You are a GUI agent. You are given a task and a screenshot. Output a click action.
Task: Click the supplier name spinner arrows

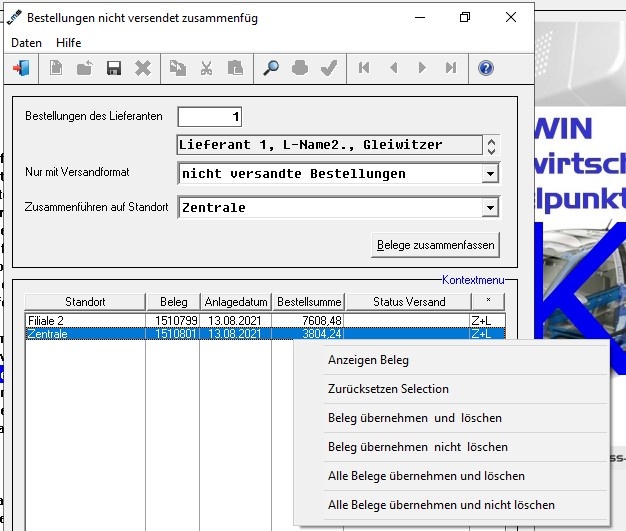(491, 146)
